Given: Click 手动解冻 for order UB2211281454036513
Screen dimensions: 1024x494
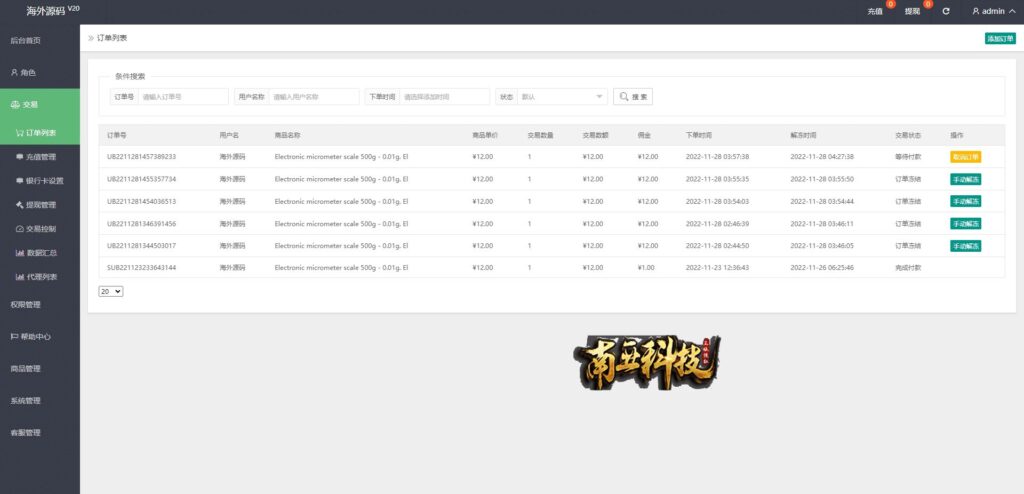Looking at the screenshot, I should coord(965,201).
